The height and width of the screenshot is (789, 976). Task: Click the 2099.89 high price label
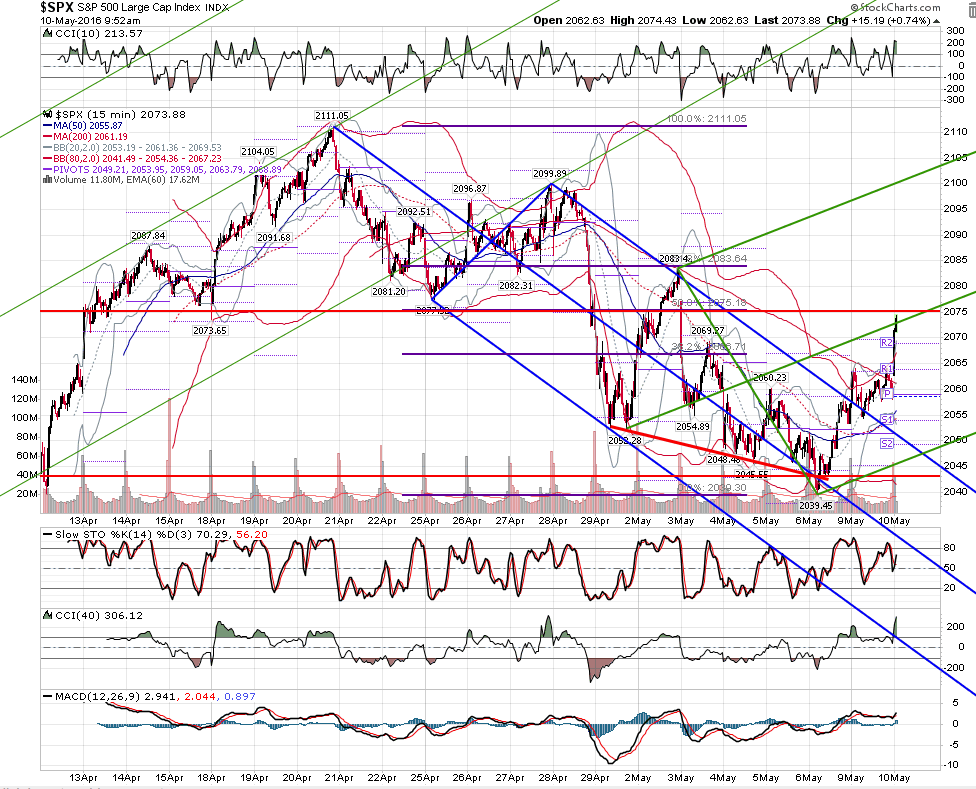550,174
